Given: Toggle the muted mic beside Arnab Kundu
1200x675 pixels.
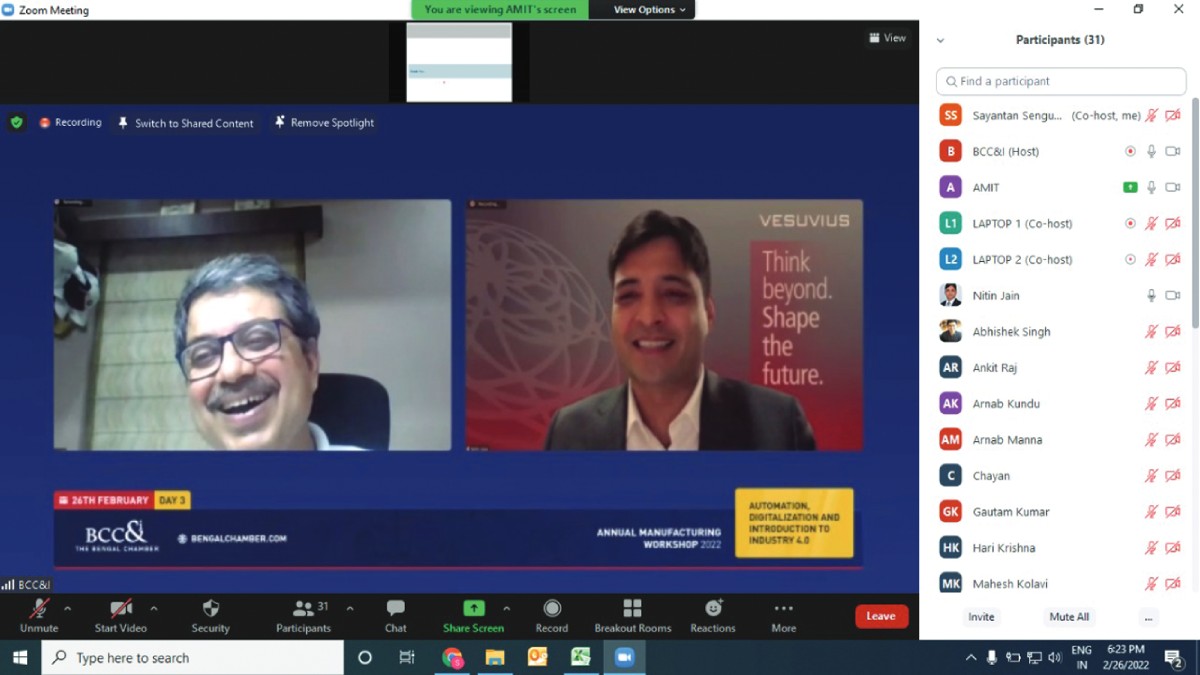Looking at the screenshot, I should 1151,403.
